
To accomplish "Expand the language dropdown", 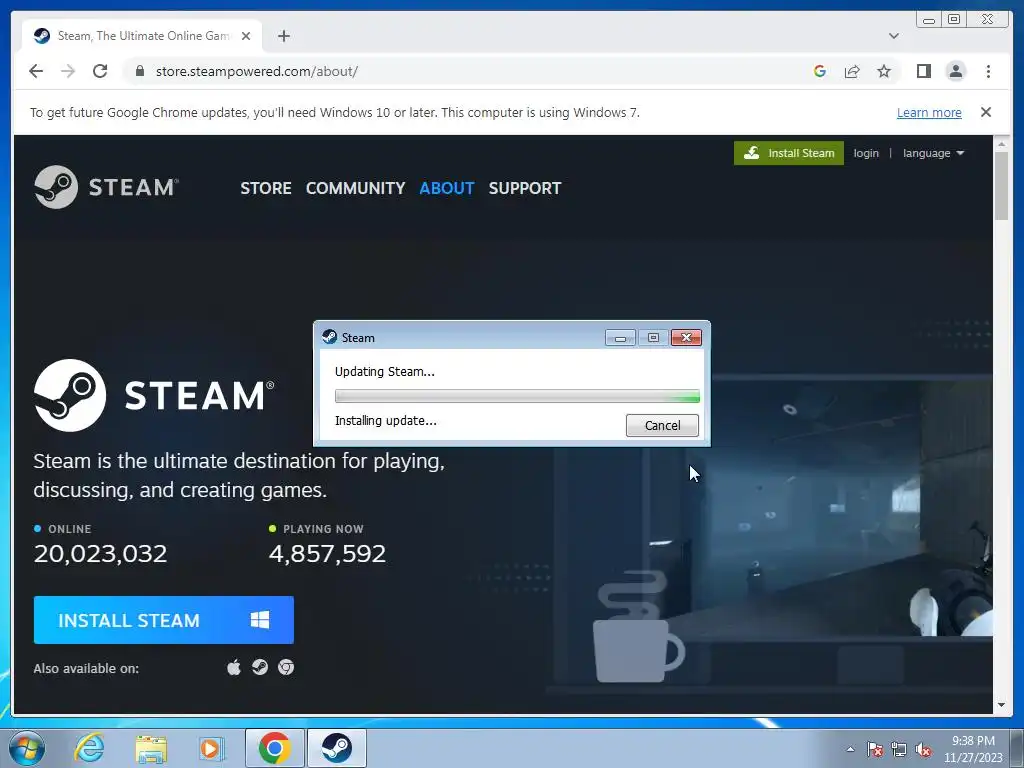I will coord(933,153).
